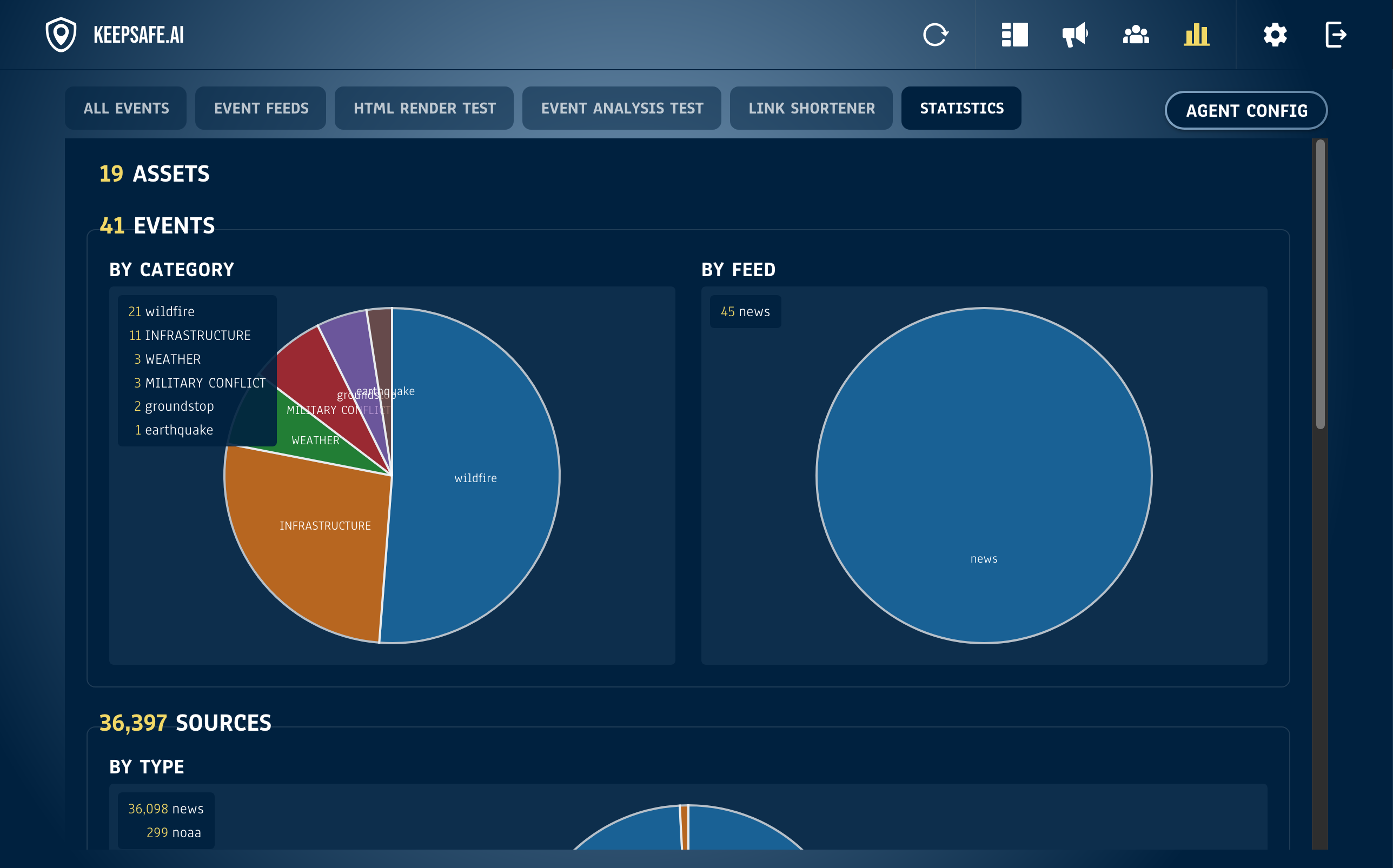Select the Event Analysis Test tab
This screenshot has width=1393, height=868.
point(622,108)
